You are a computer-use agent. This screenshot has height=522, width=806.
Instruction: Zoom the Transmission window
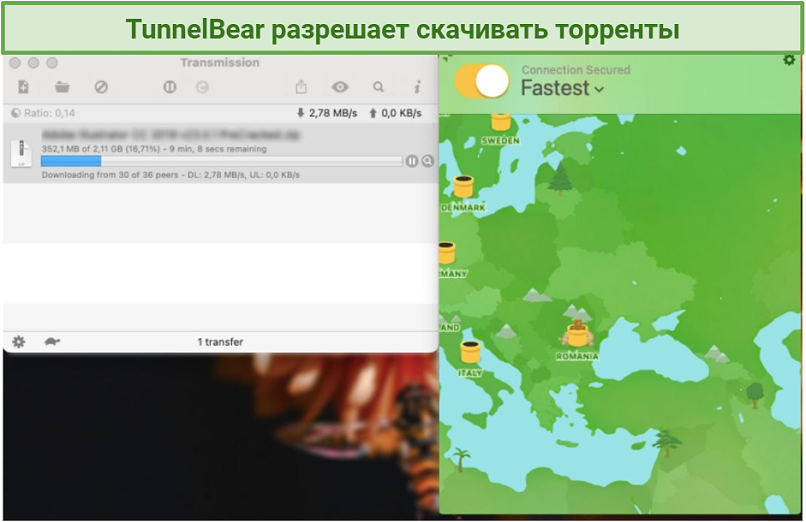pyautogui.click(x=52, y=63)
